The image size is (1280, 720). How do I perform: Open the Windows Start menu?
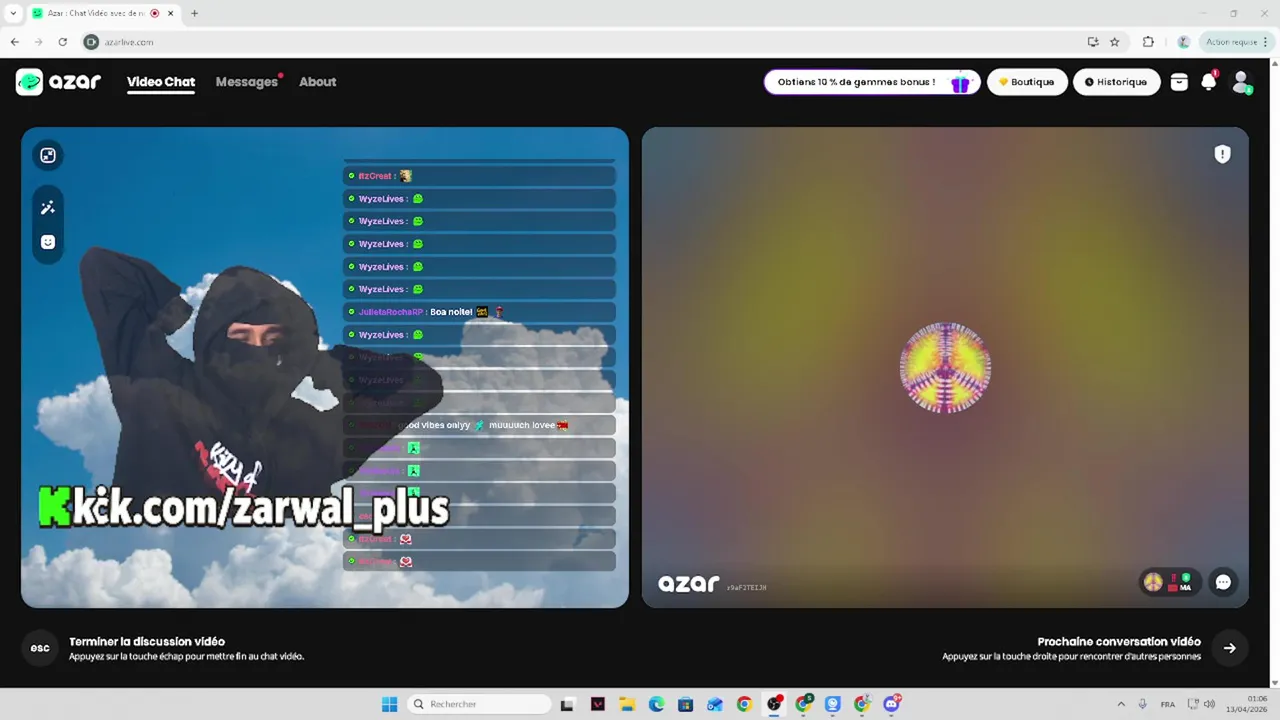(389, 704)
